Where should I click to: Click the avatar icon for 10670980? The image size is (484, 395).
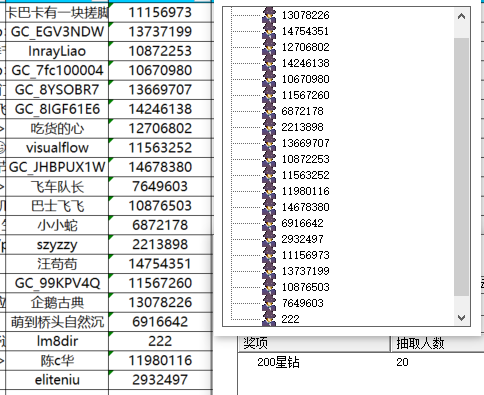pyautogui.click(x=269, y=79)
